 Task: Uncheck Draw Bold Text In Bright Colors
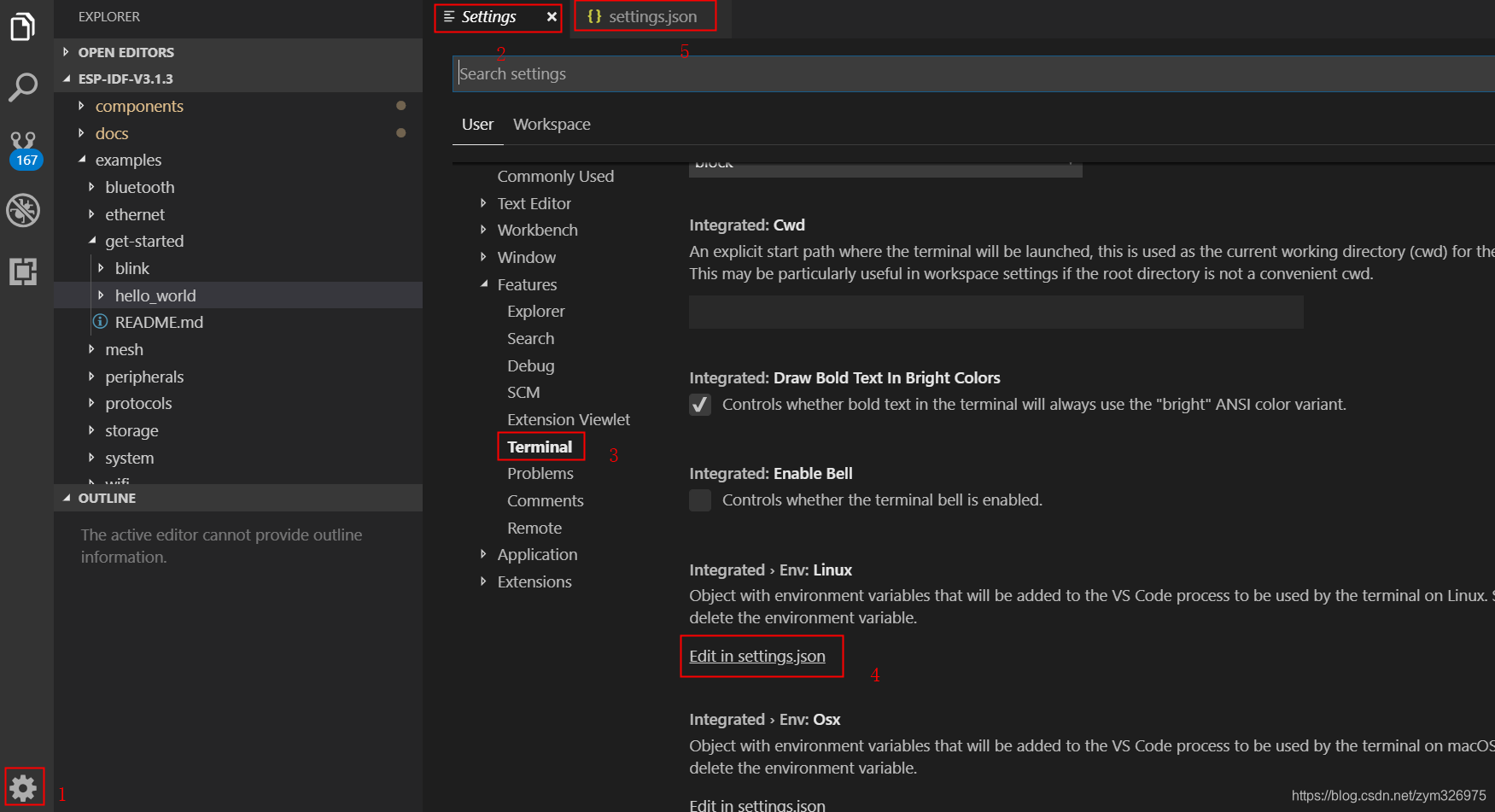(700, 405)
